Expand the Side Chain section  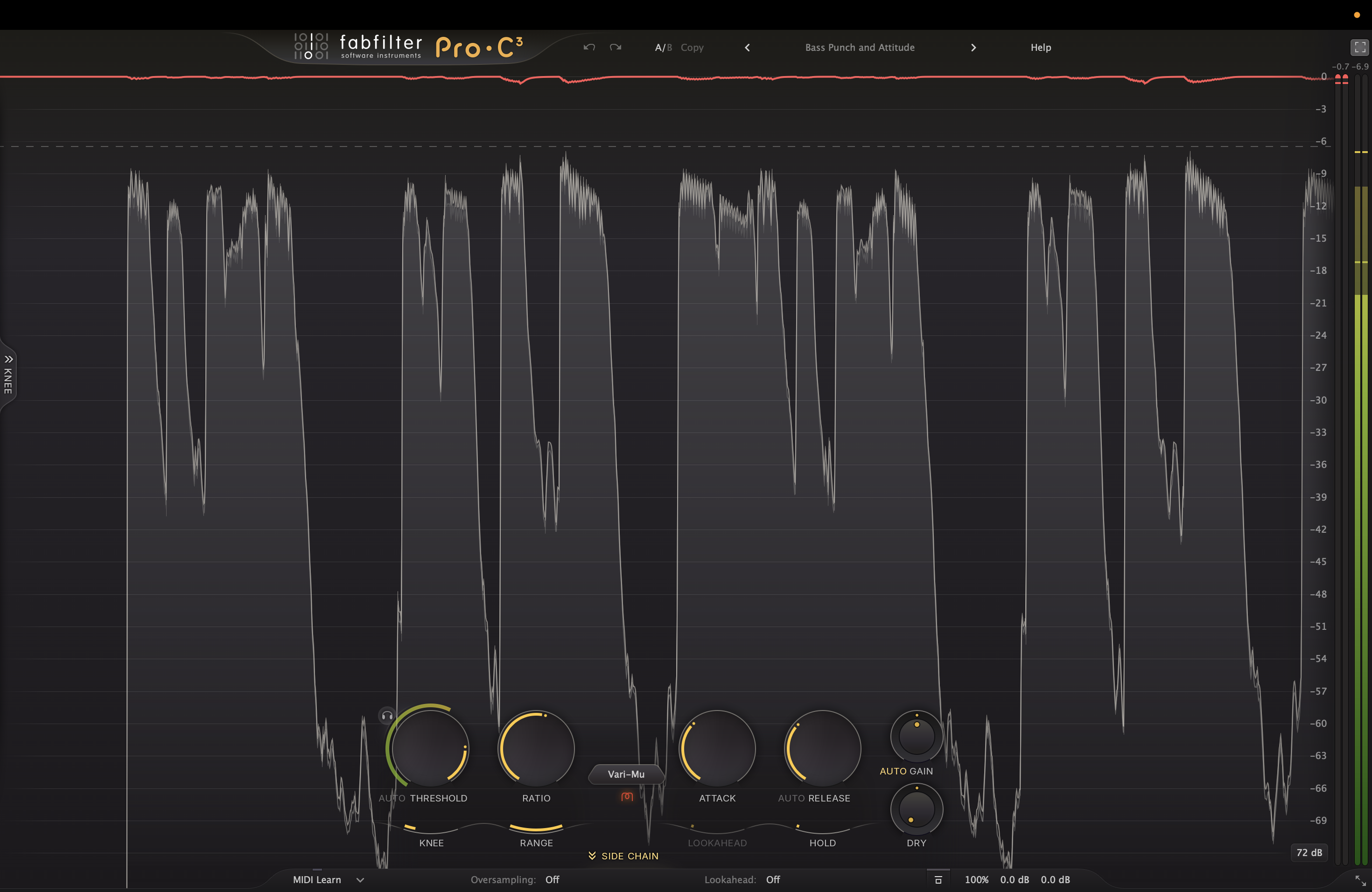click(x=623, y=856)
